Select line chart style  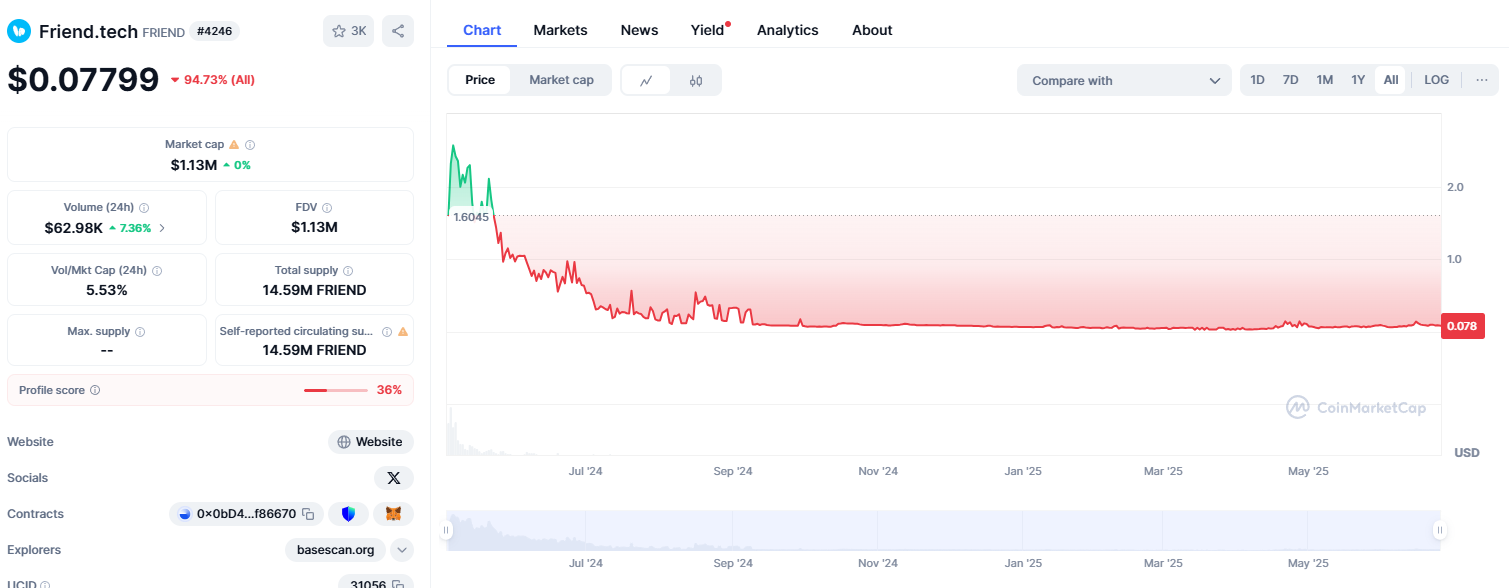point(647,81)
